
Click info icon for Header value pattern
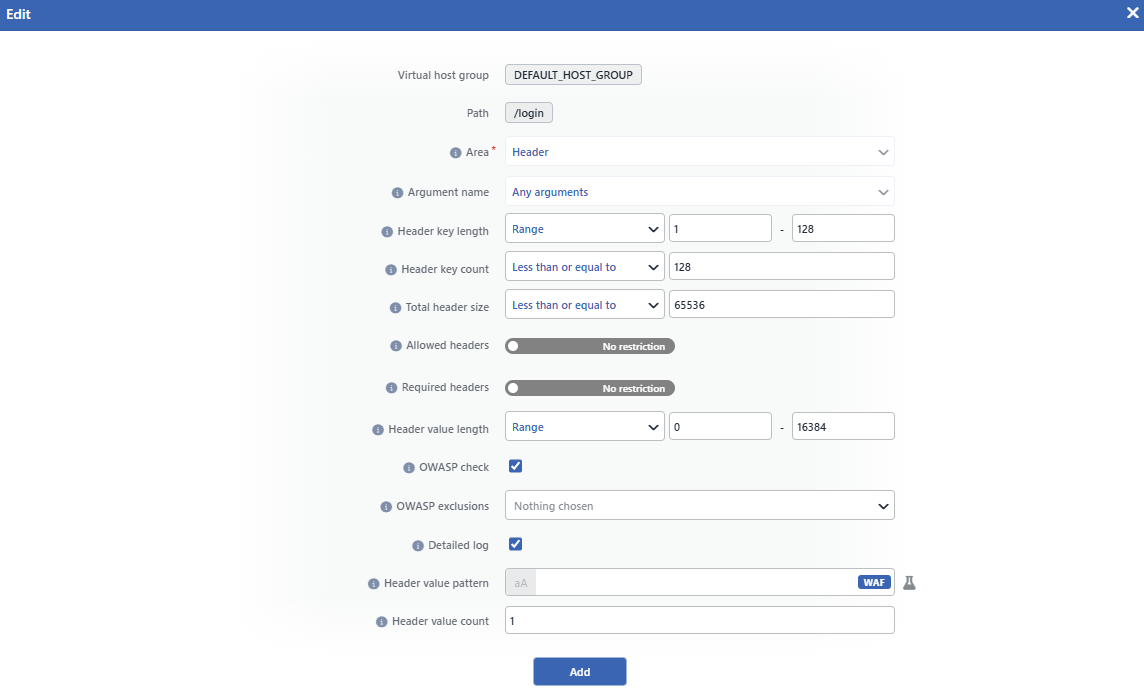pos(373,583)
